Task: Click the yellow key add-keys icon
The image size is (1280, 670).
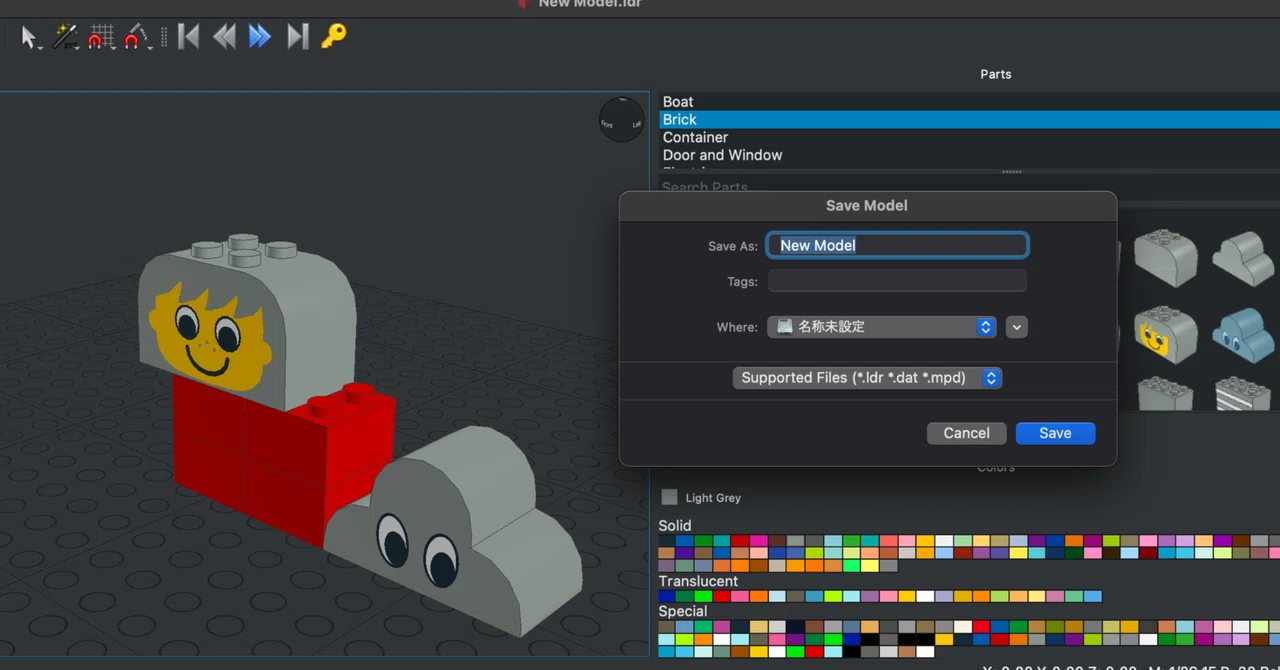Action: [333, 37]
